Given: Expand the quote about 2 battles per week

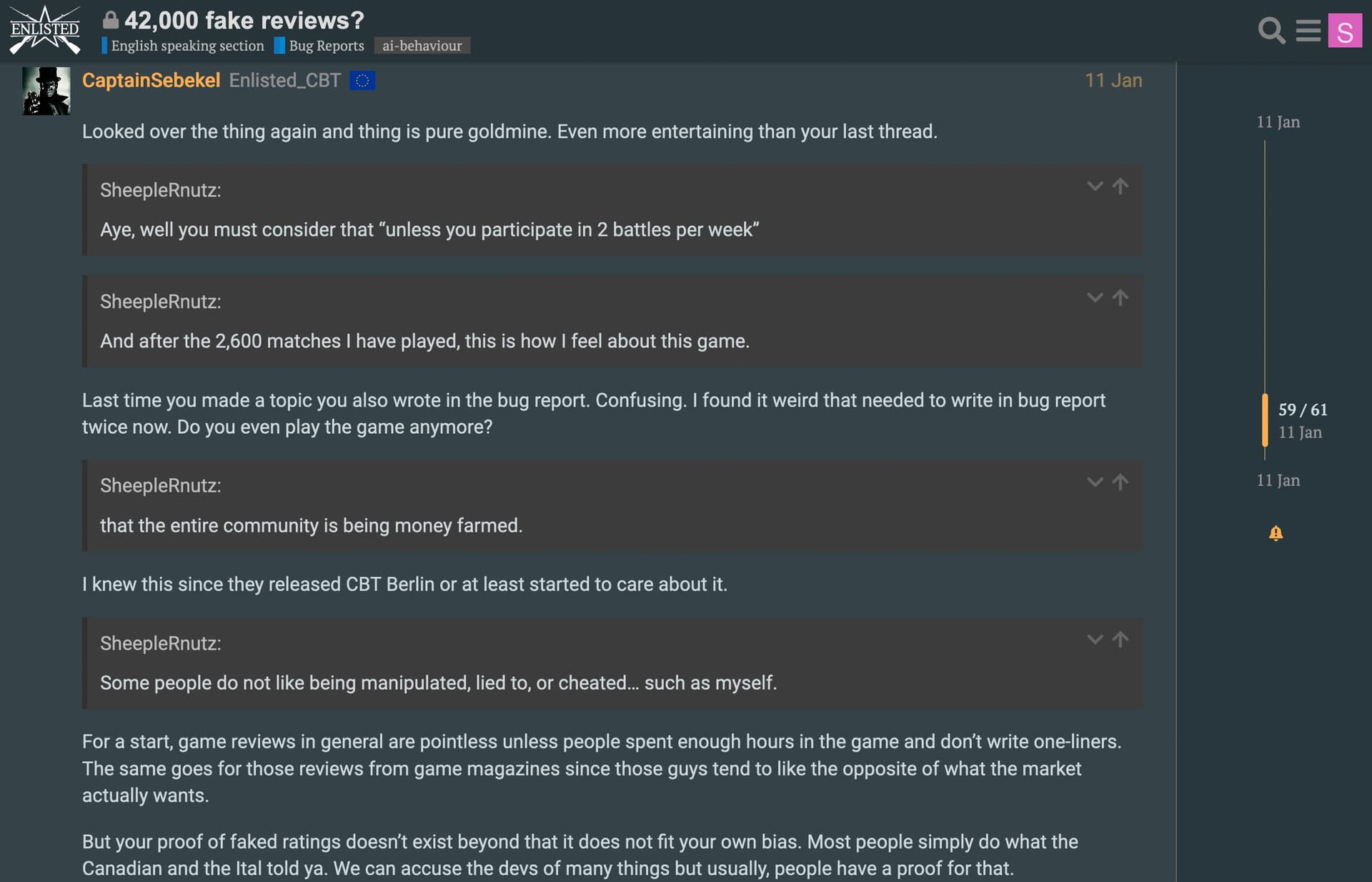Looking at the screenshot, I should (1095, 187).
